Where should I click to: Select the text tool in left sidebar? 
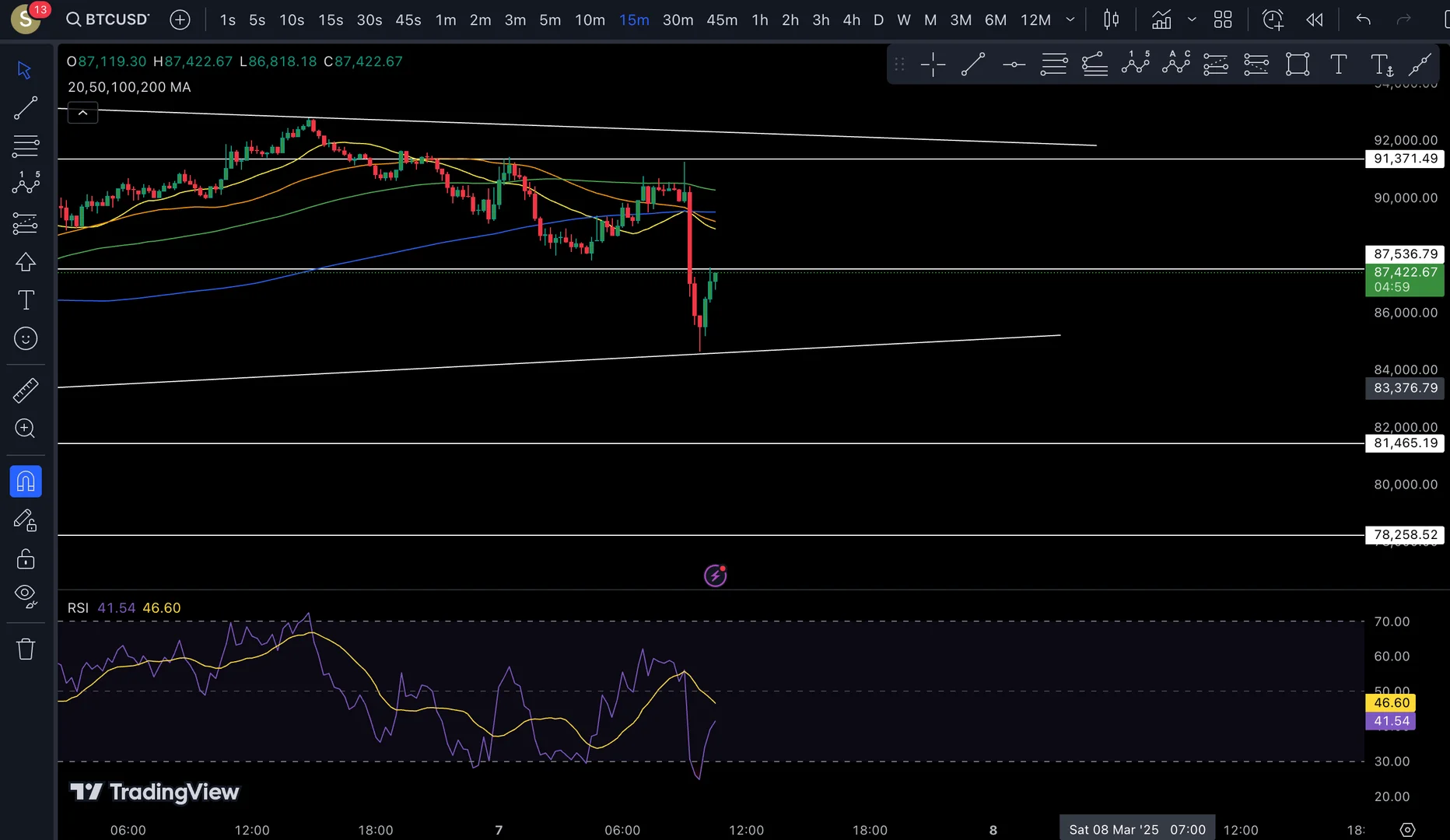click(26, 300)
